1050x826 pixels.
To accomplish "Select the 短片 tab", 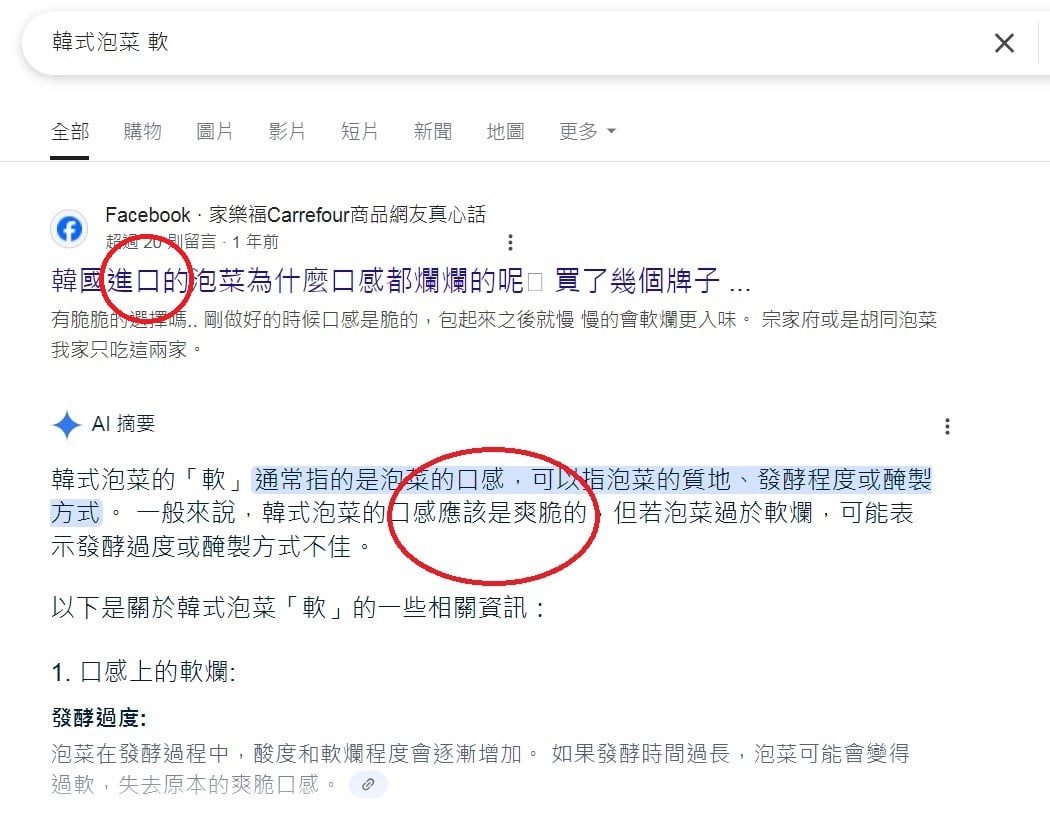I will tap(360, 131).
